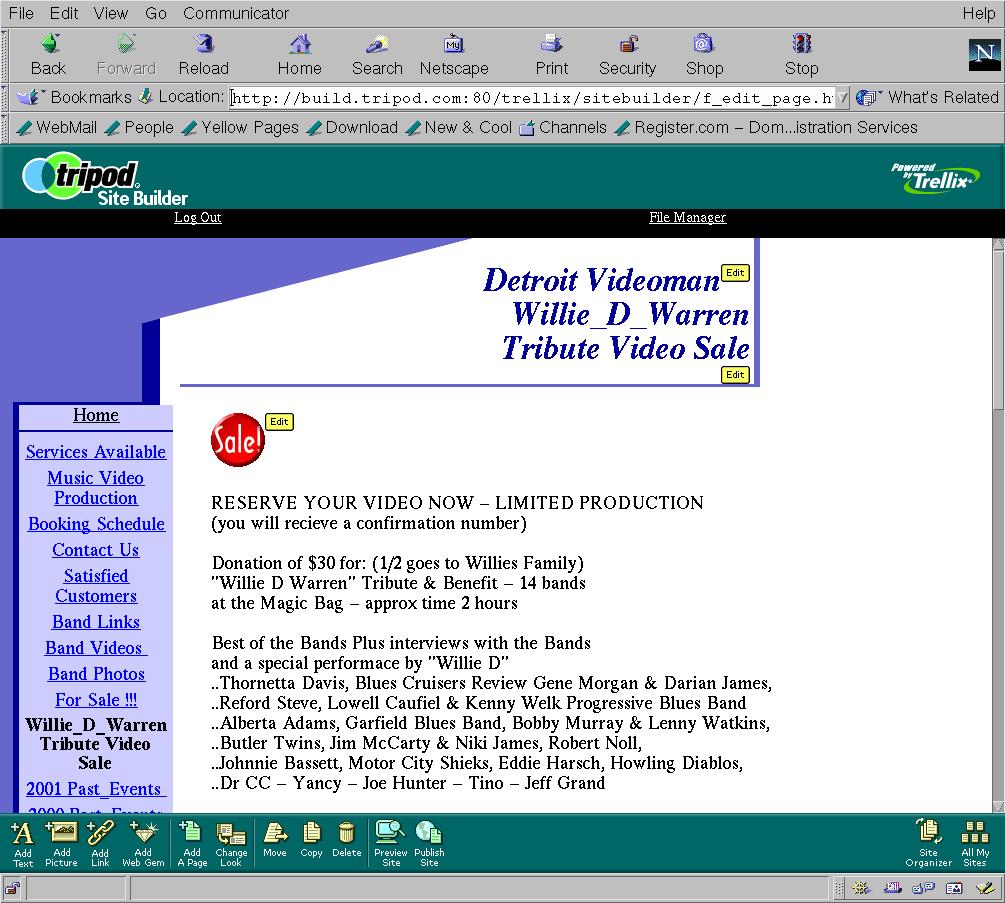Viewport: 1005px width, 903px height.
Task: Open Composer from status bar pen icon
Action: pyautogui.click(x=984, y=888)
